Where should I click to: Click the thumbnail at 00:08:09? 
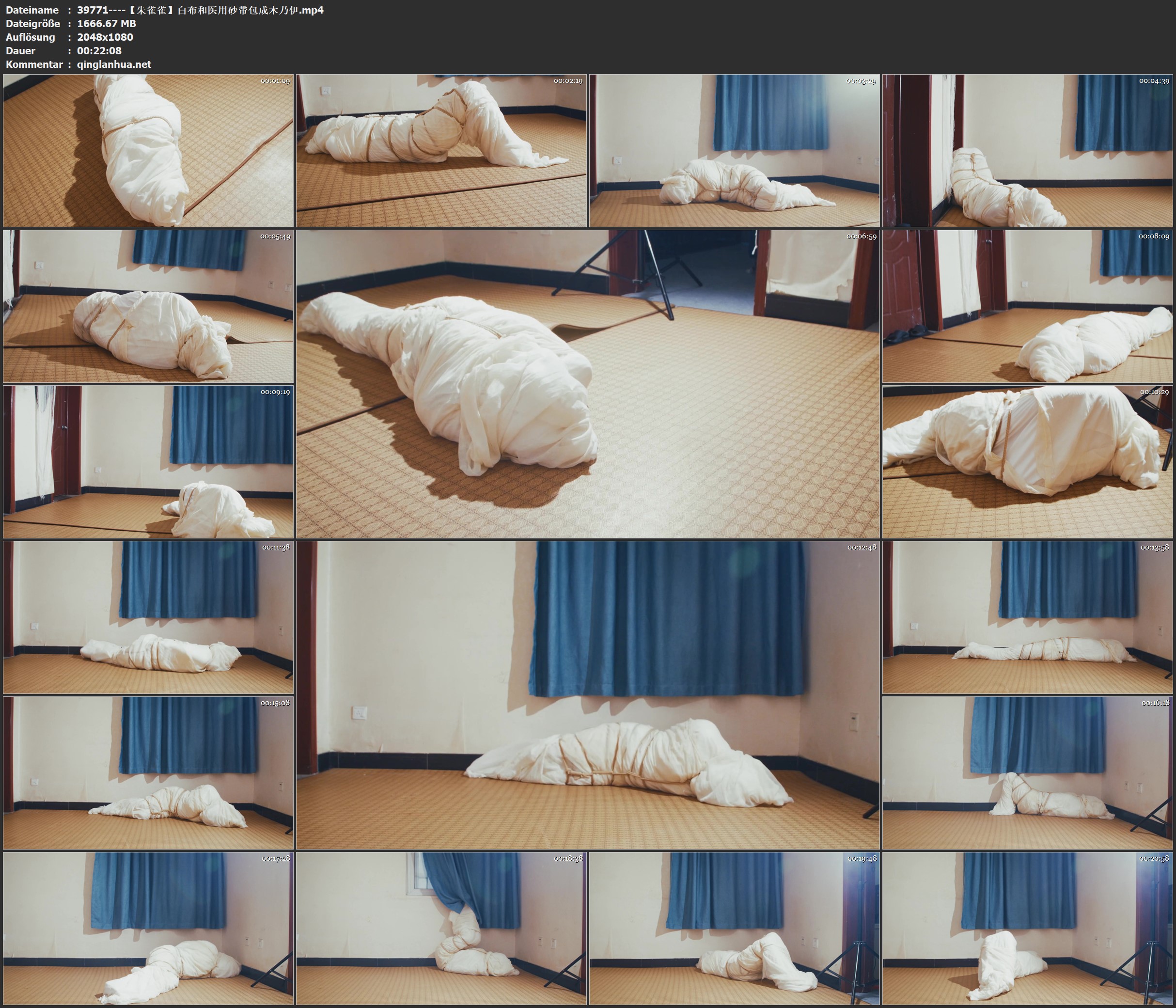[x=1027, y=306]
